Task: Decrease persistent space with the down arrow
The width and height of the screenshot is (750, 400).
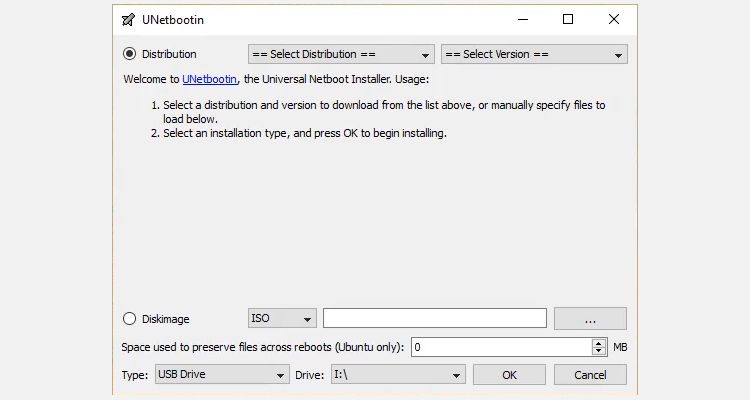Action: (599, 351)
